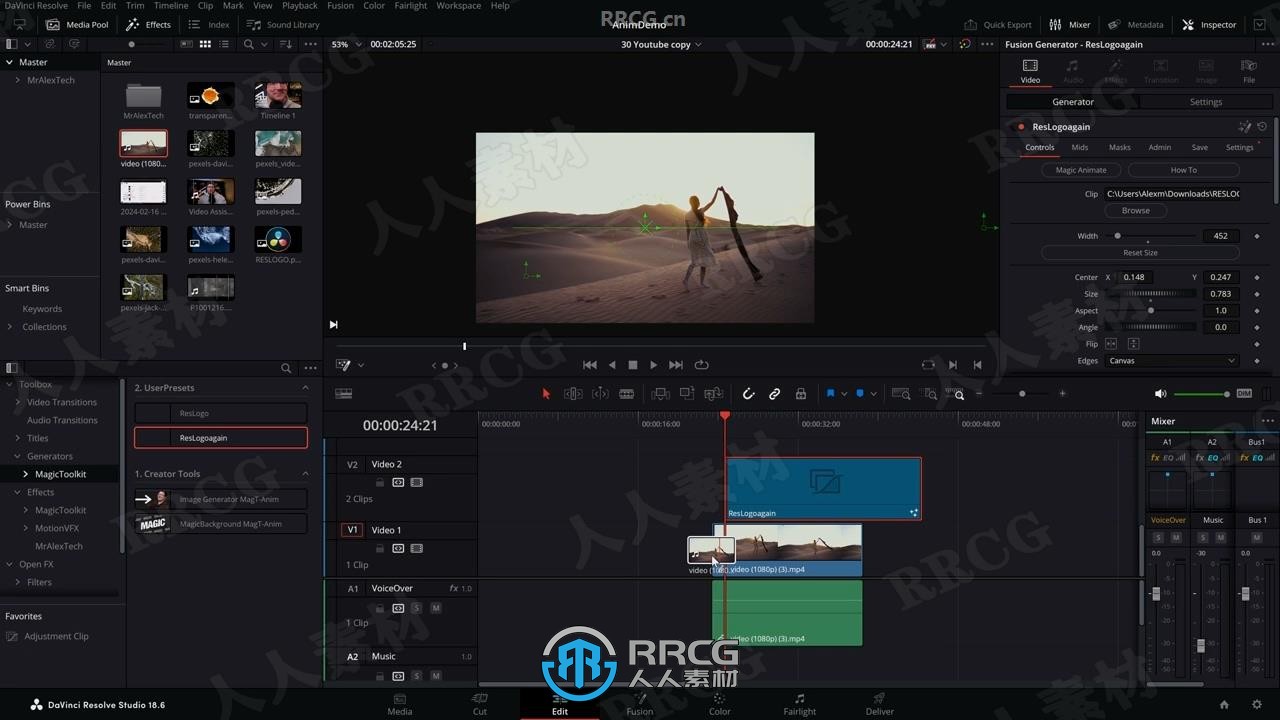Switch to the Deliver page
This screenshot has height=720, width=1280.
pos(880,704)
